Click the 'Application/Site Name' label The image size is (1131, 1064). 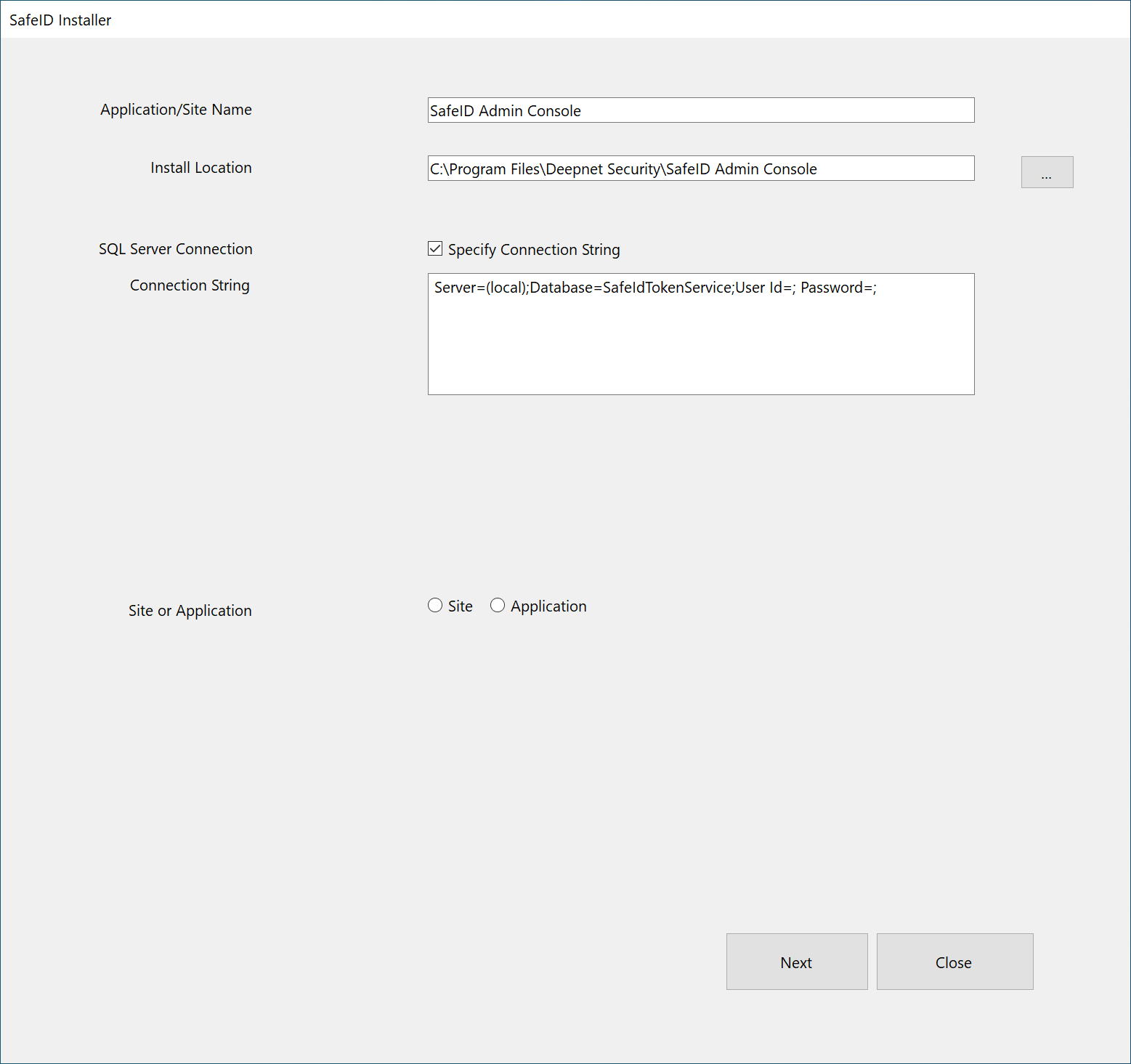pos(176,110)
